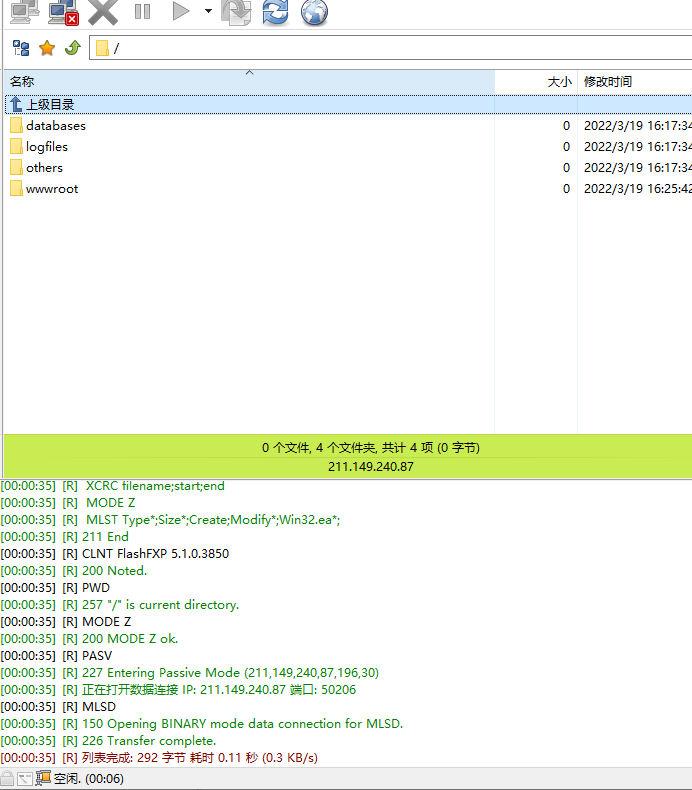Screen dimensions: 692x790
Task: Sort by the 大小 column header
Action: [x=559, y=82]
